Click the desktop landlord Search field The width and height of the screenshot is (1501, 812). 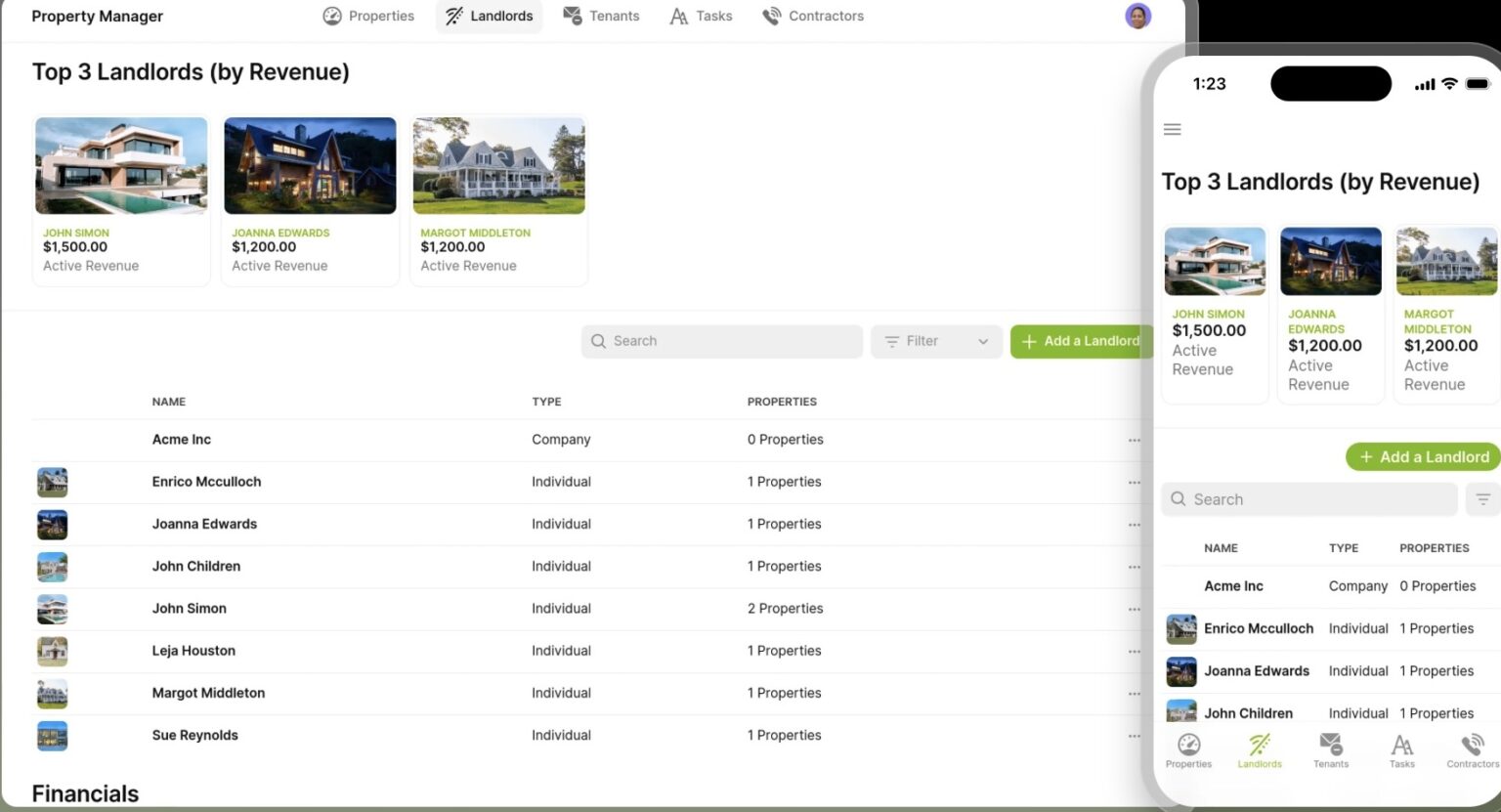[x=721, y=341]
